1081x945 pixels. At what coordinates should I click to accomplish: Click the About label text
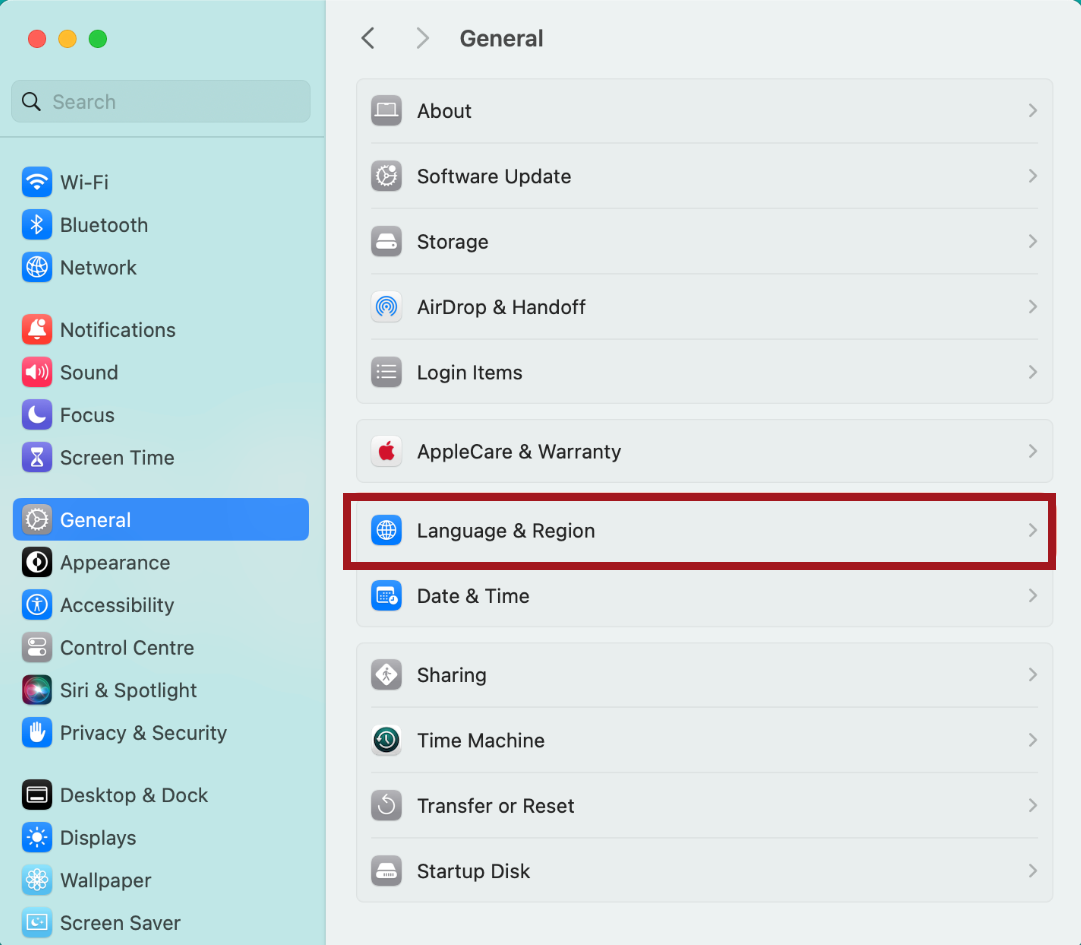click(444, 111)
